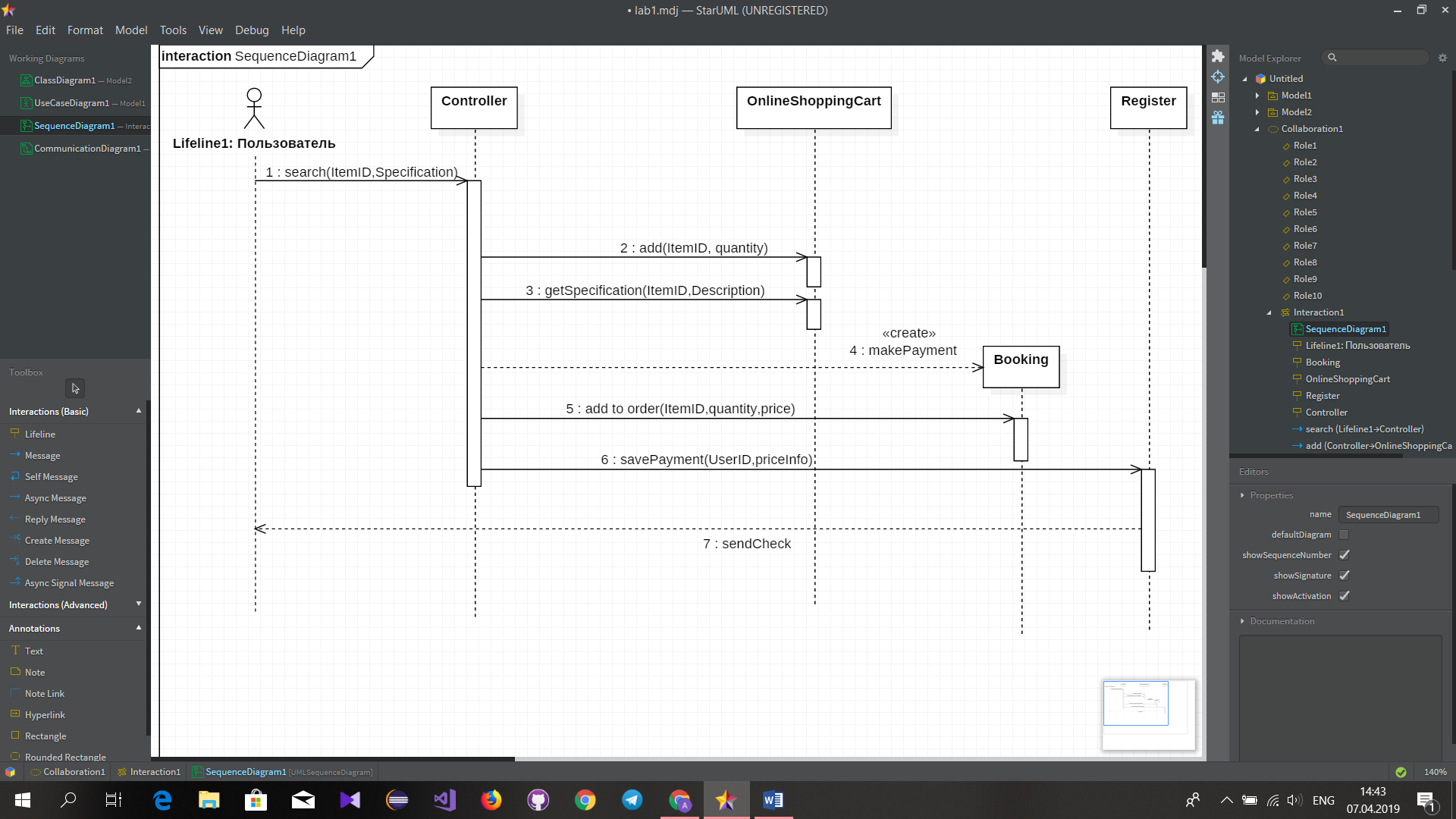This screenshot has height=819, width=1456.
Task: Toggle showSequenceNumber checkbox
Action: (x=1344, y=555)
